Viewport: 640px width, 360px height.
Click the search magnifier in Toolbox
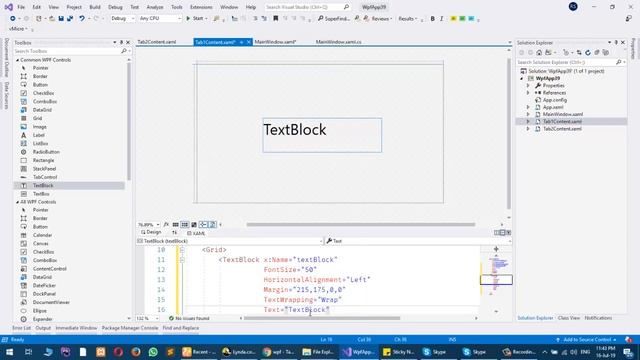[x=124, y=51]
